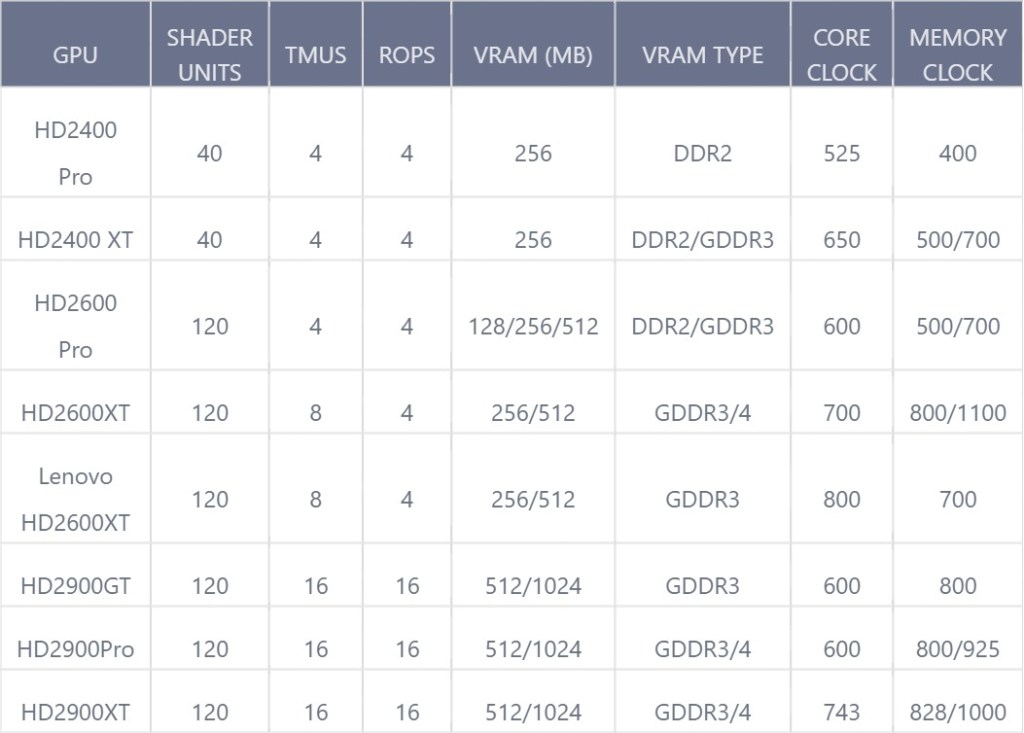The image size is (1024, 733).
Task: Select the MEMORY CLOCK header cell
Action: pyautogui.click(x=958, y=55)
